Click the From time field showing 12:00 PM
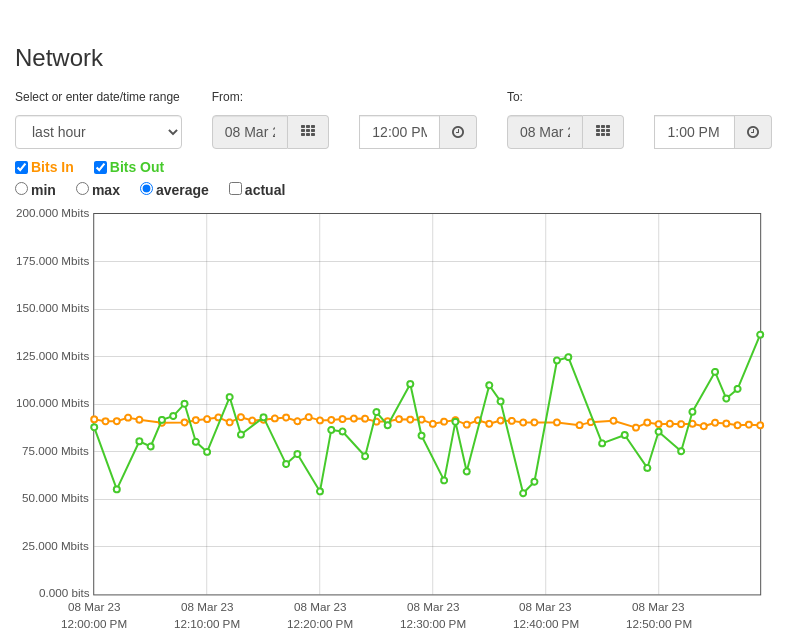 coord(400,132)
